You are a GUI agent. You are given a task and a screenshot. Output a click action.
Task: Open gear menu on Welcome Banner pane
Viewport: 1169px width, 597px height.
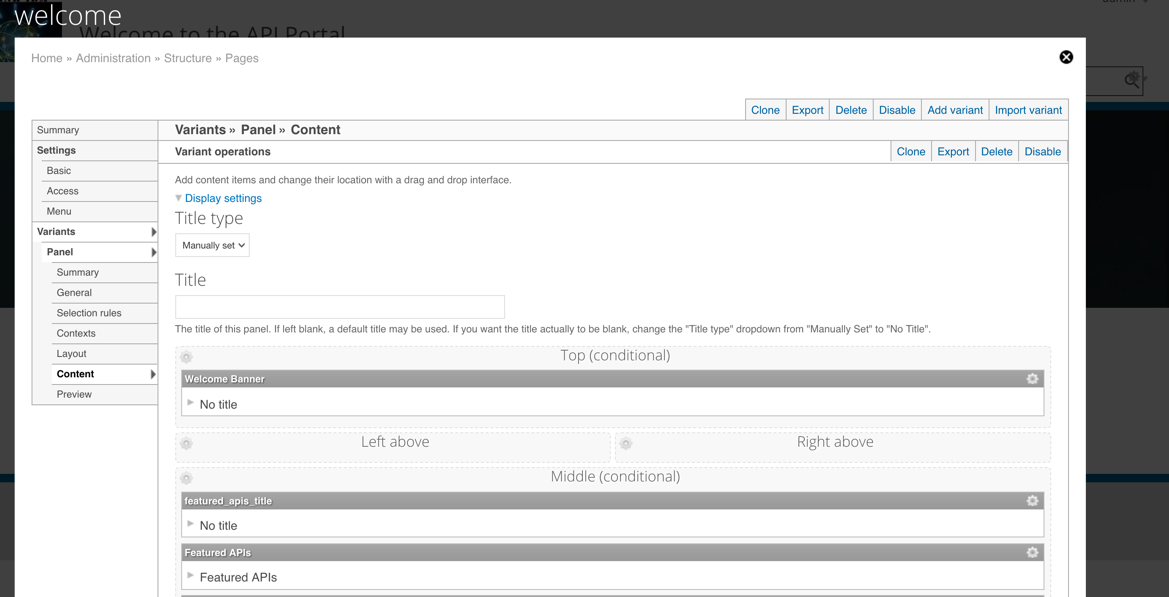[1032, 379]
